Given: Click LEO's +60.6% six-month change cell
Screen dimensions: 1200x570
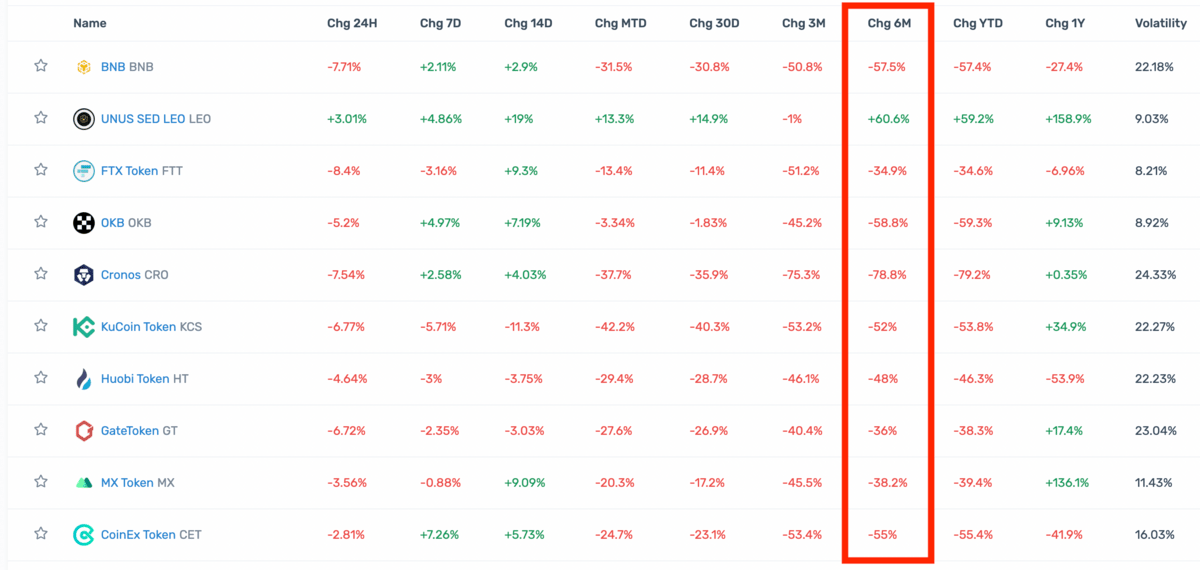Looking at the screenshot, I should [x=889, y=119].
